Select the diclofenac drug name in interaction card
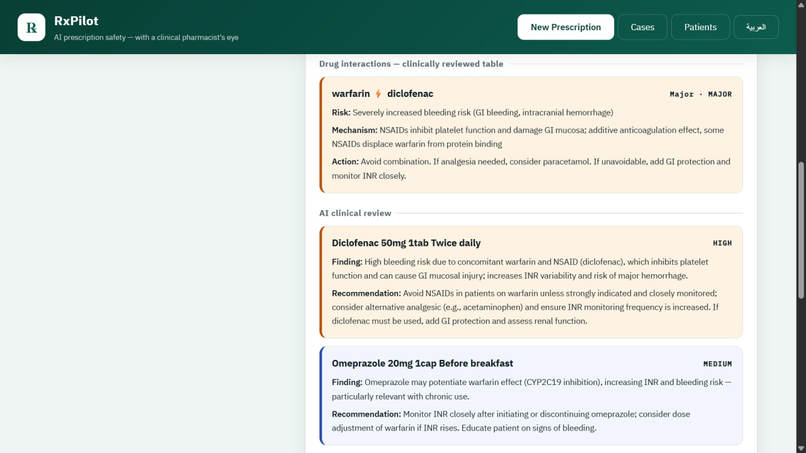This screenshot has height=453, width=806. tap(410, 94)
